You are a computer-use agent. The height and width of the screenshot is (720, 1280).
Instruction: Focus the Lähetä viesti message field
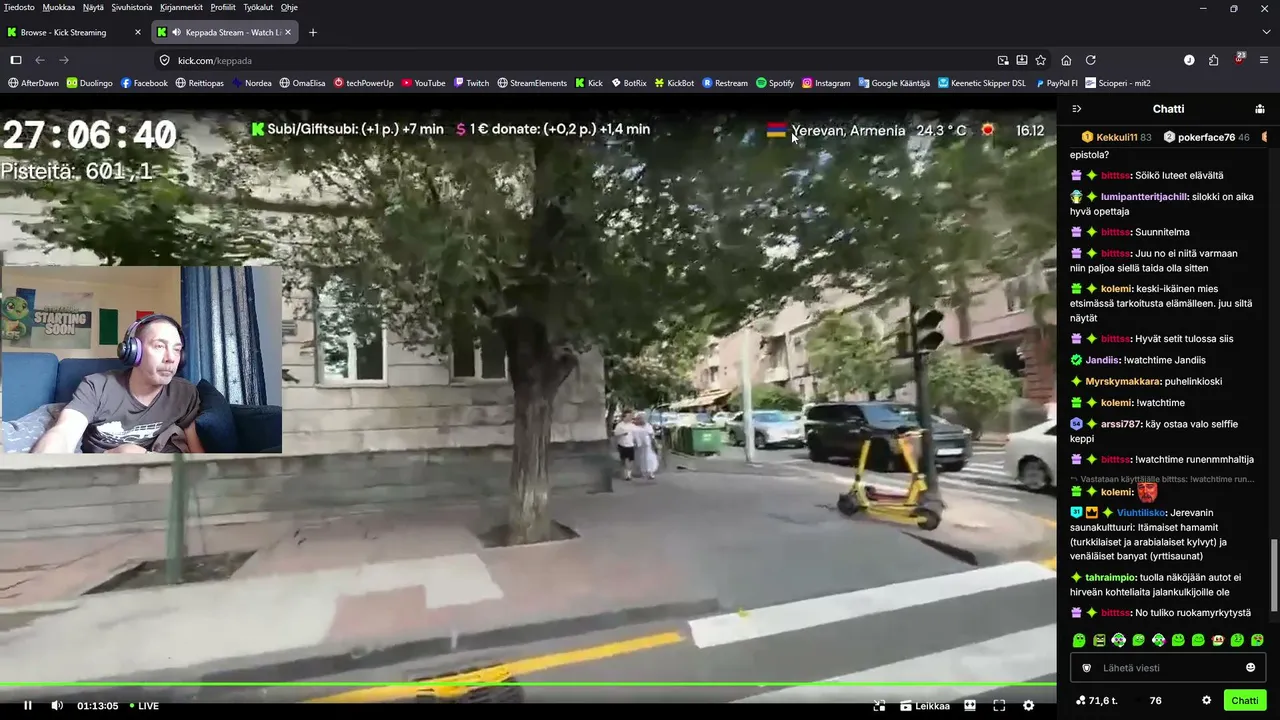coord(1168,668)
